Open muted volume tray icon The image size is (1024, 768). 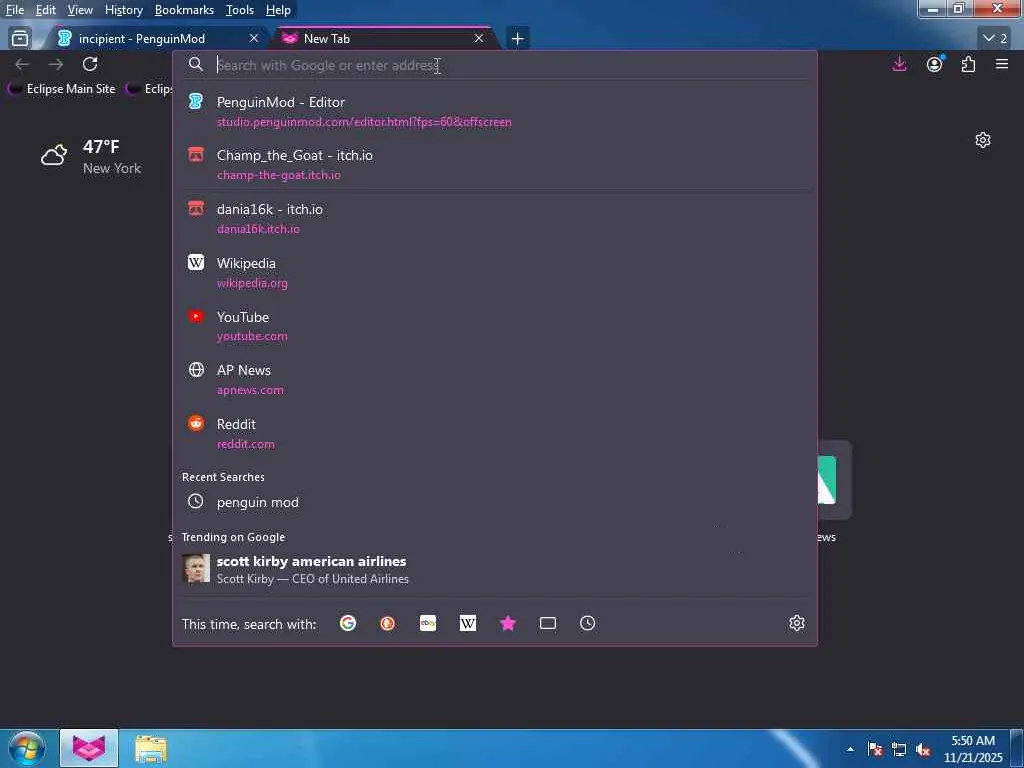click(923, 749)
